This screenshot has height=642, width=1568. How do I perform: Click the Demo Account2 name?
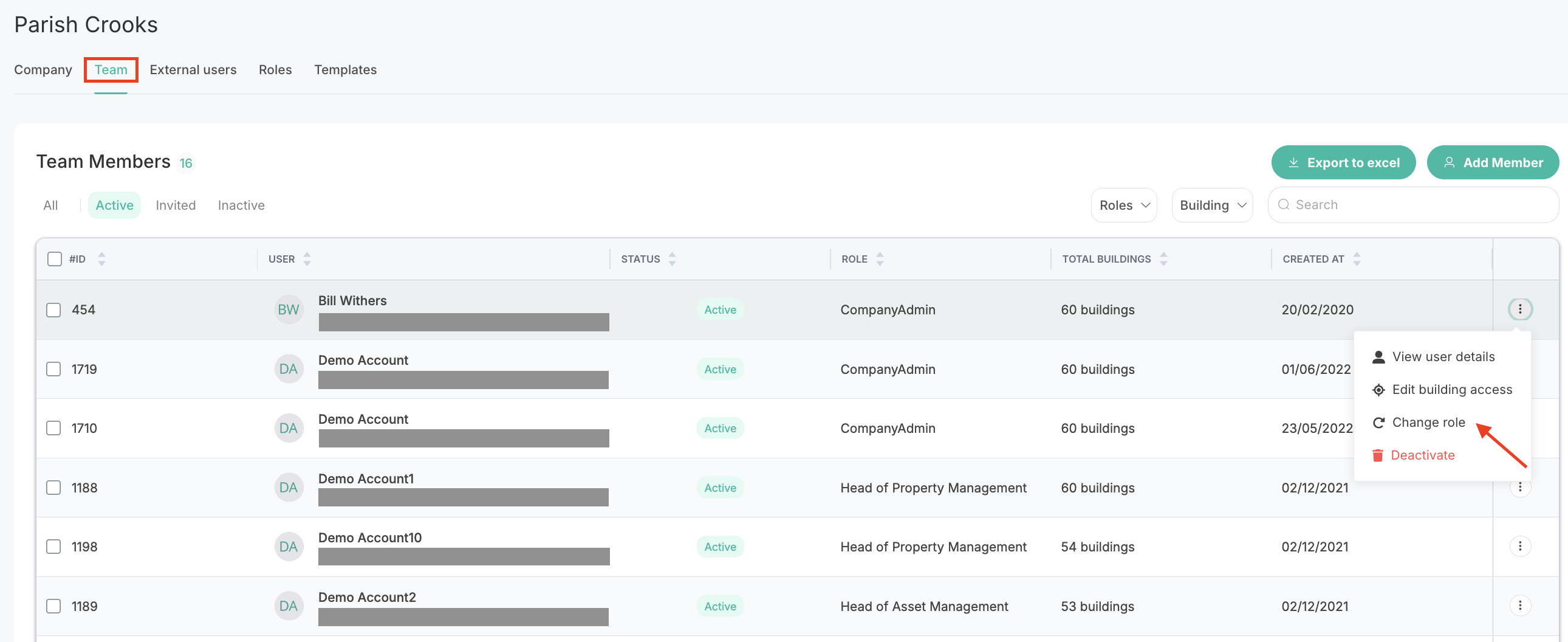click(367, 597)
